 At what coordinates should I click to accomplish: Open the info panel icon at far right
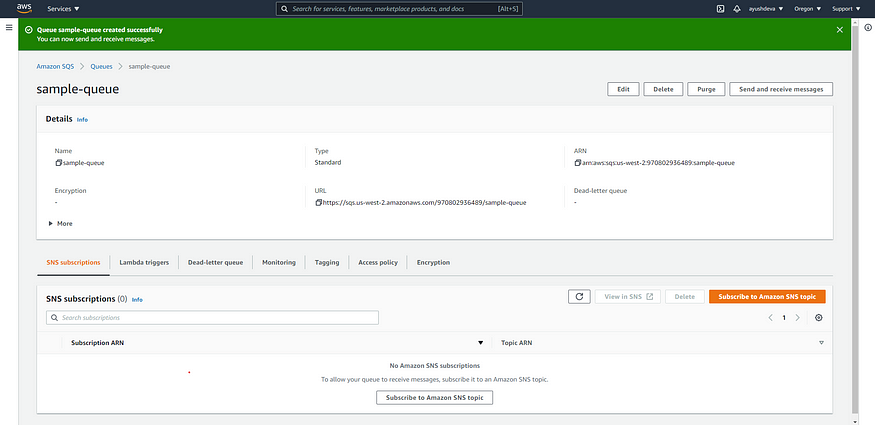click(x=868, y=27)
